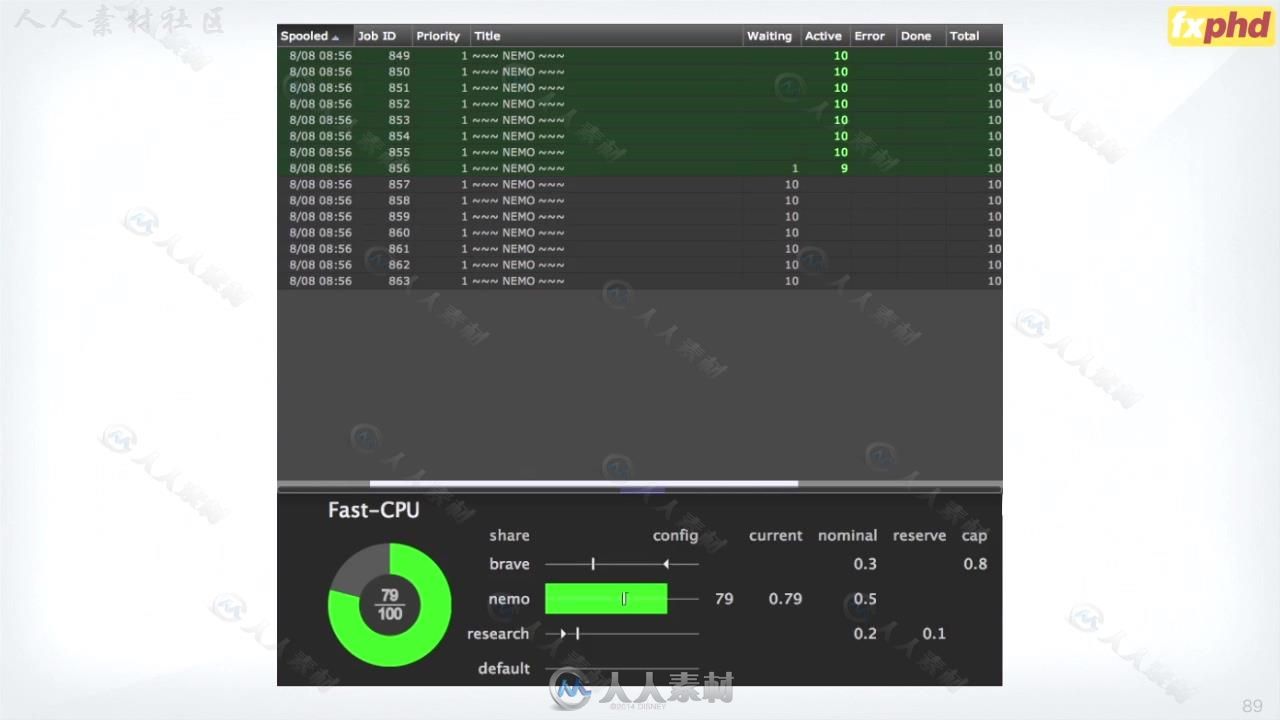Click the research share label
This screenshot has width=1280, height=720.
click(x=498, y=634)
